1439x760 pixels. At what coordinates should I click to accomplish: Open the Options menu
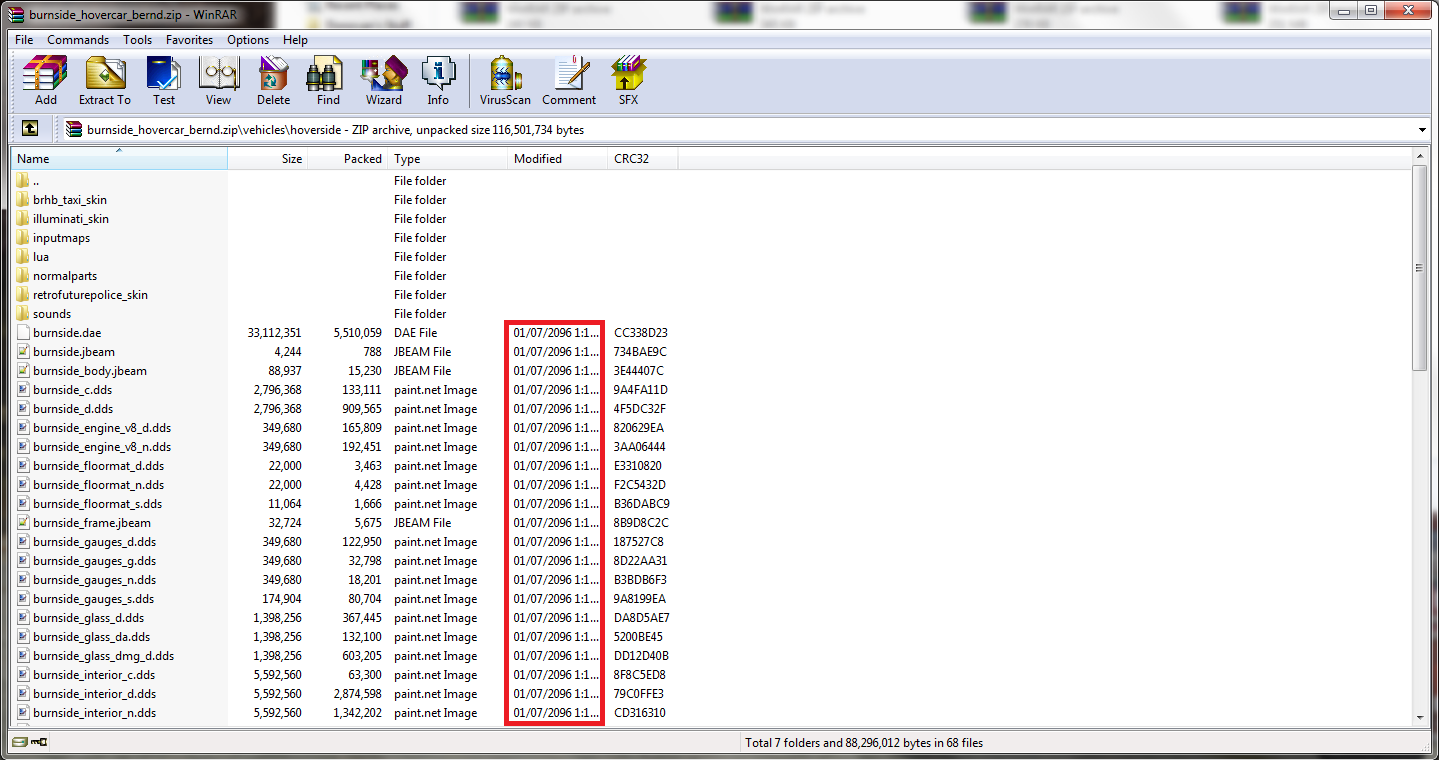[248, 40]
